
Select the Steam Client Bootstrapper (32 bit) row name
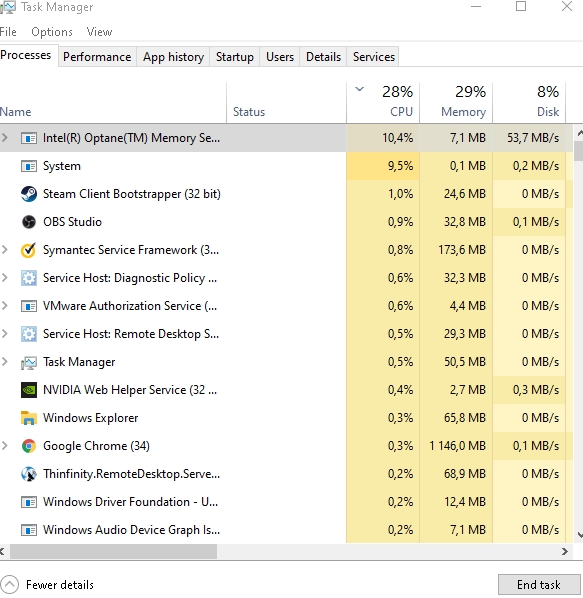click(132, 194)
